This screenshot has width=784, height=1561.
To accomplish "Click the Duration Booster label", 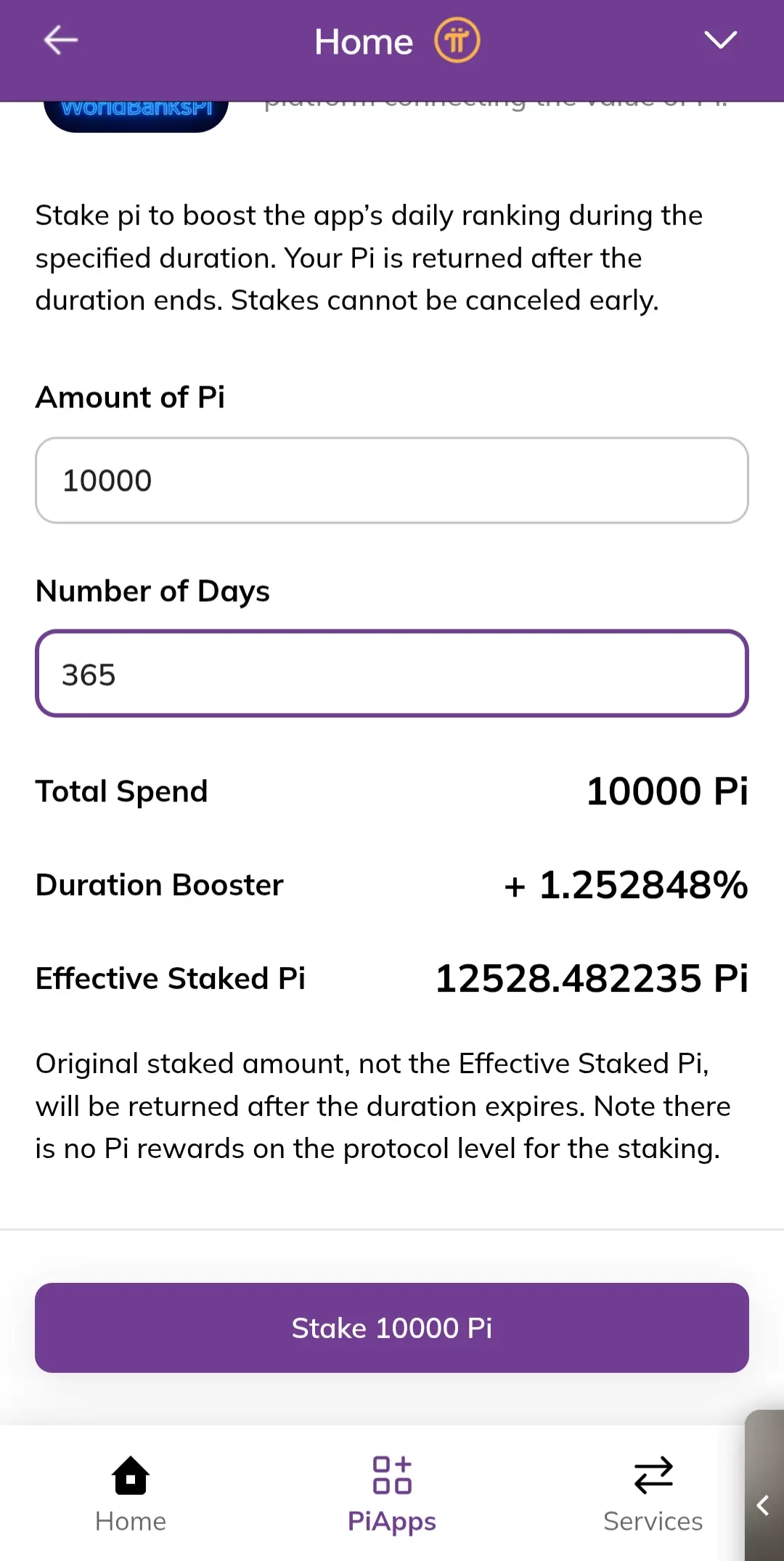I will click(x=160, y=885).
